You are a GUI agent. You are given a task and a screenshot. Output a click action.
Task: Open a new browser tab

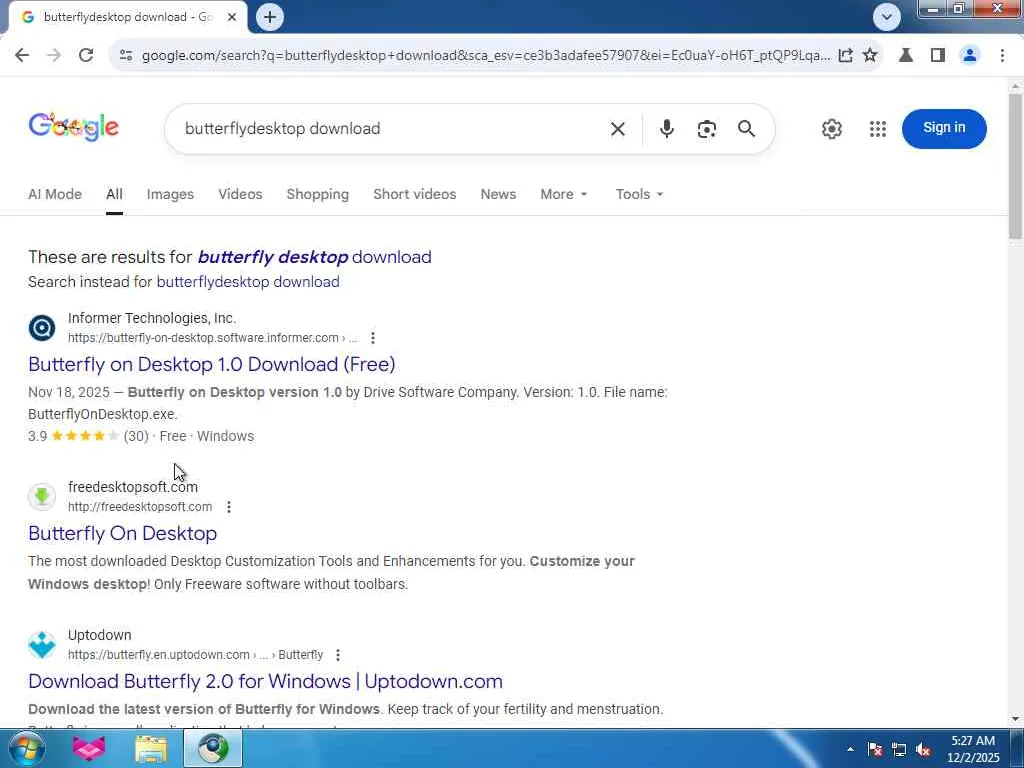click(270, 17)
